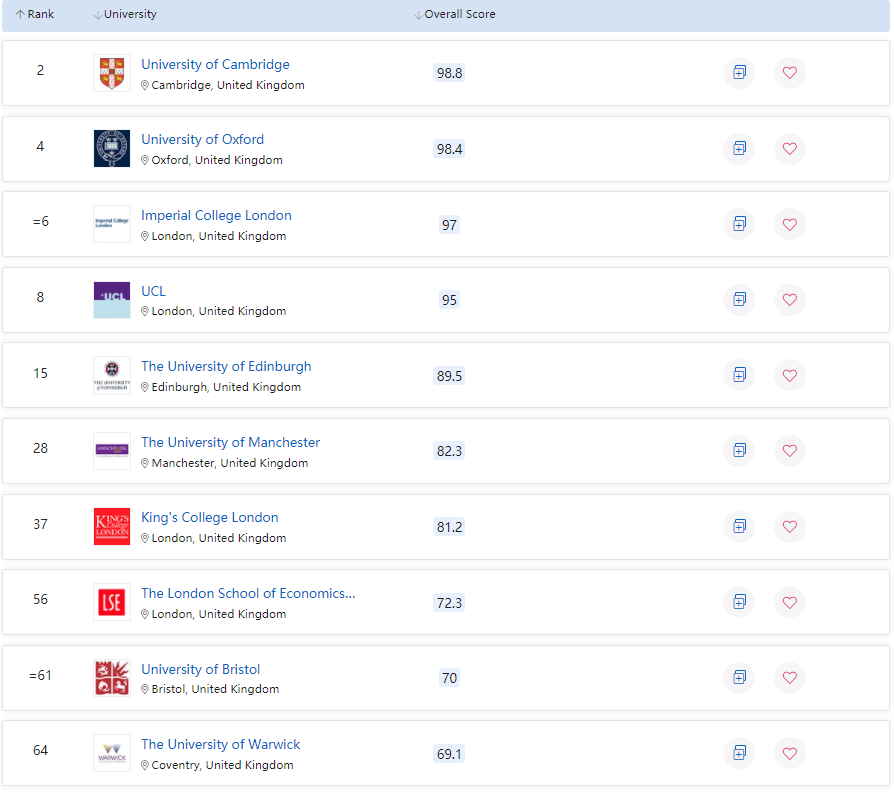
Task: Click compare icon for University of Edinburgh
Action: (x=739, y=375)
